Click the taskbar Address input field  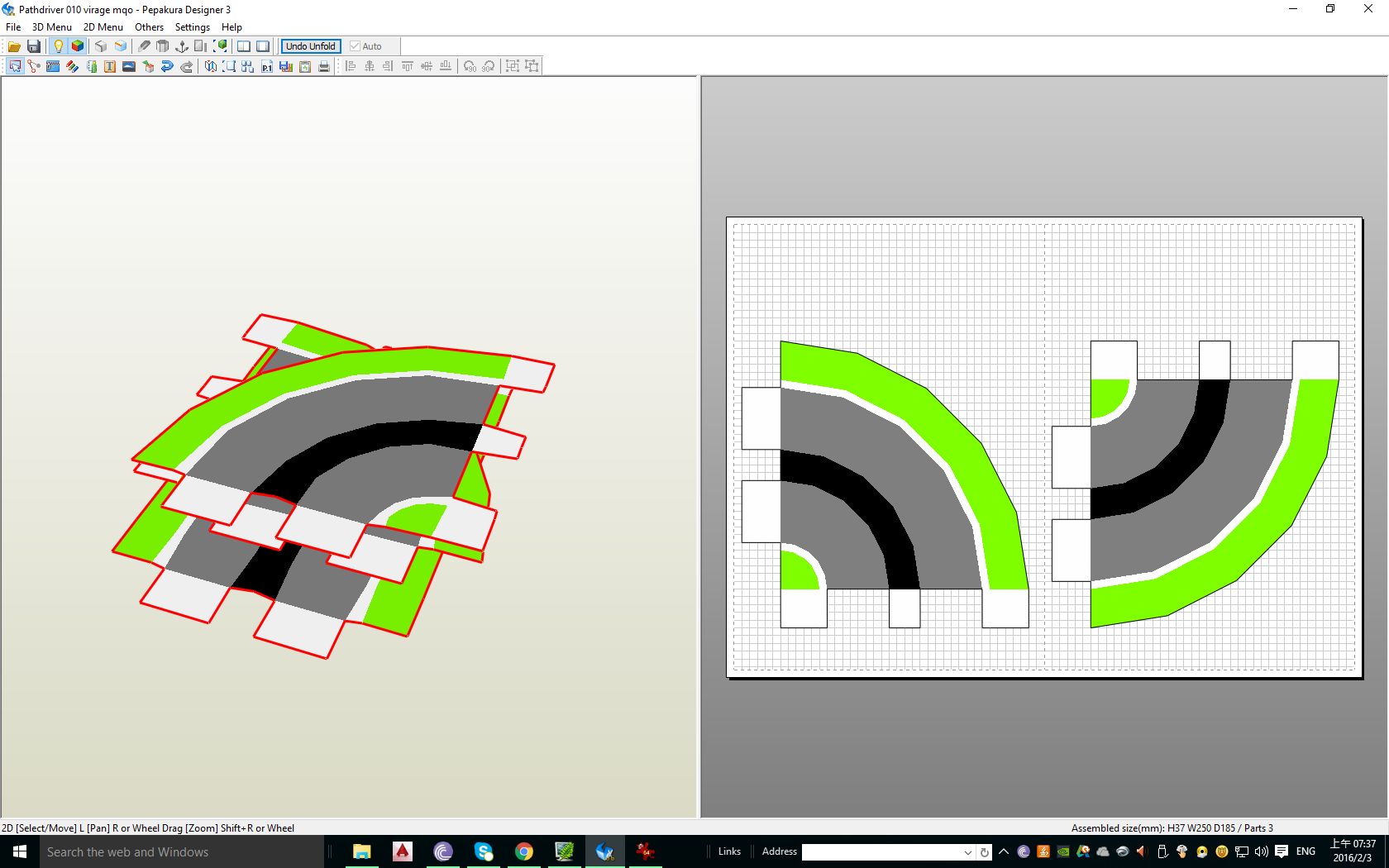pyautogui.click(x=881, y=851)
